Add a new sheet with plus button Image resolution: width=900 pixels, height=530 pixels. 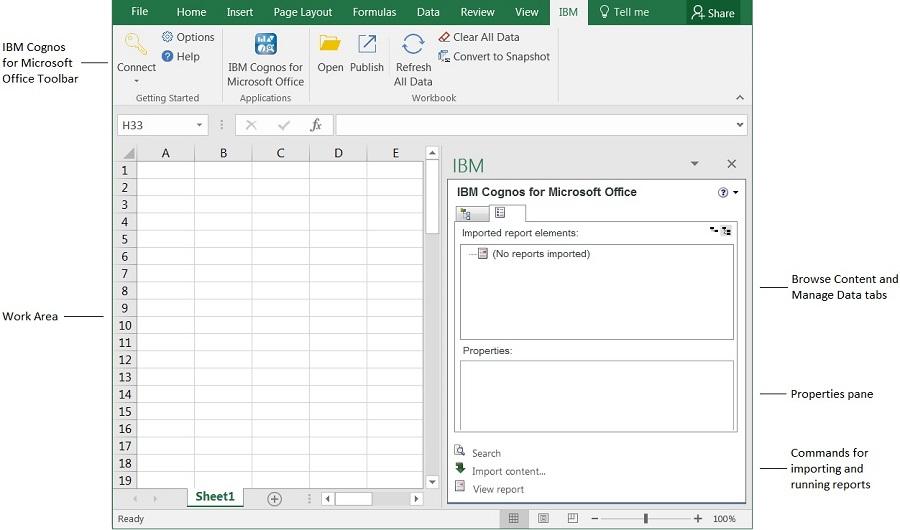[274, 499]
